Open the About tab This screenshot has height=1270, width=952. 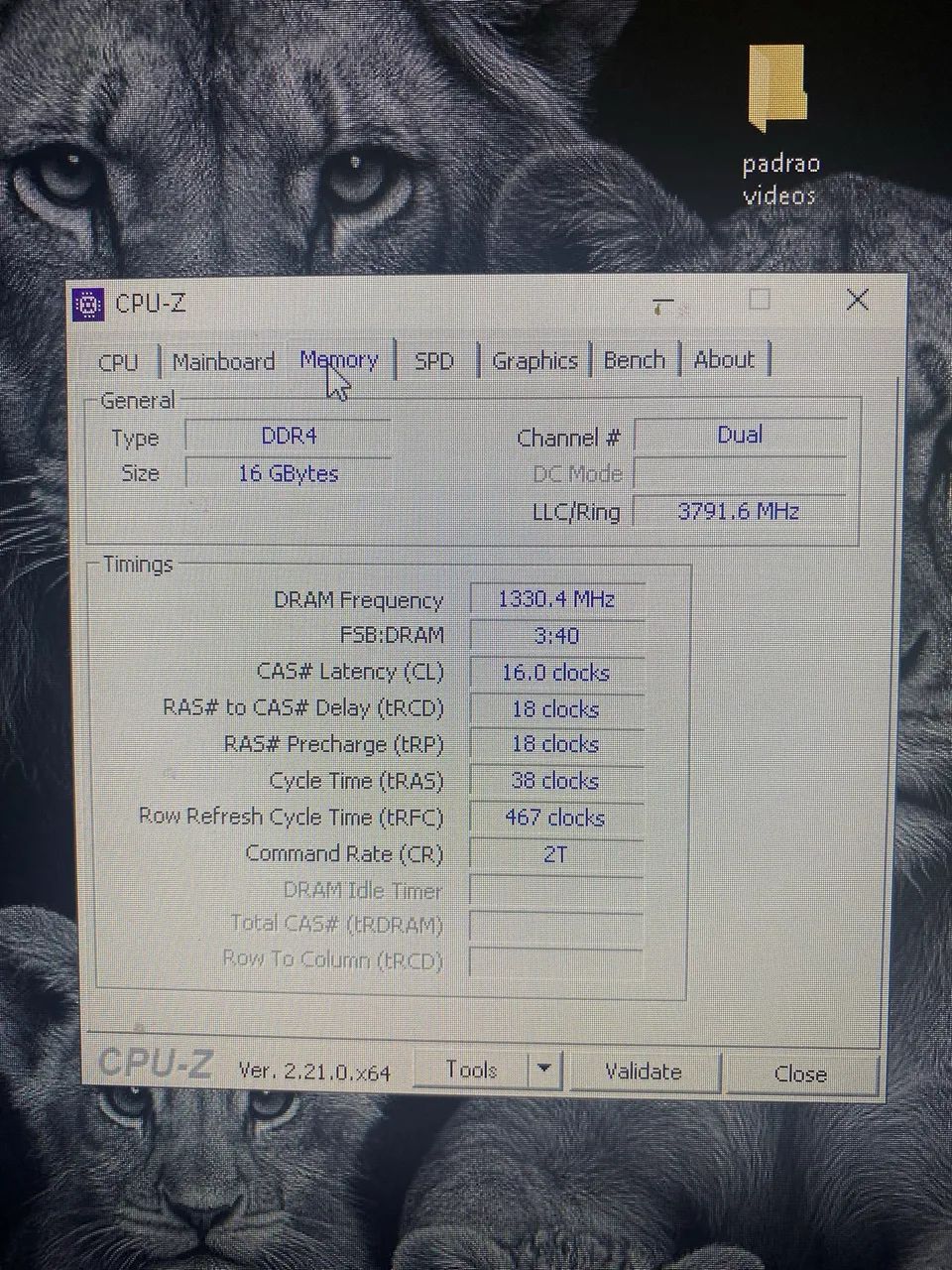724,359
